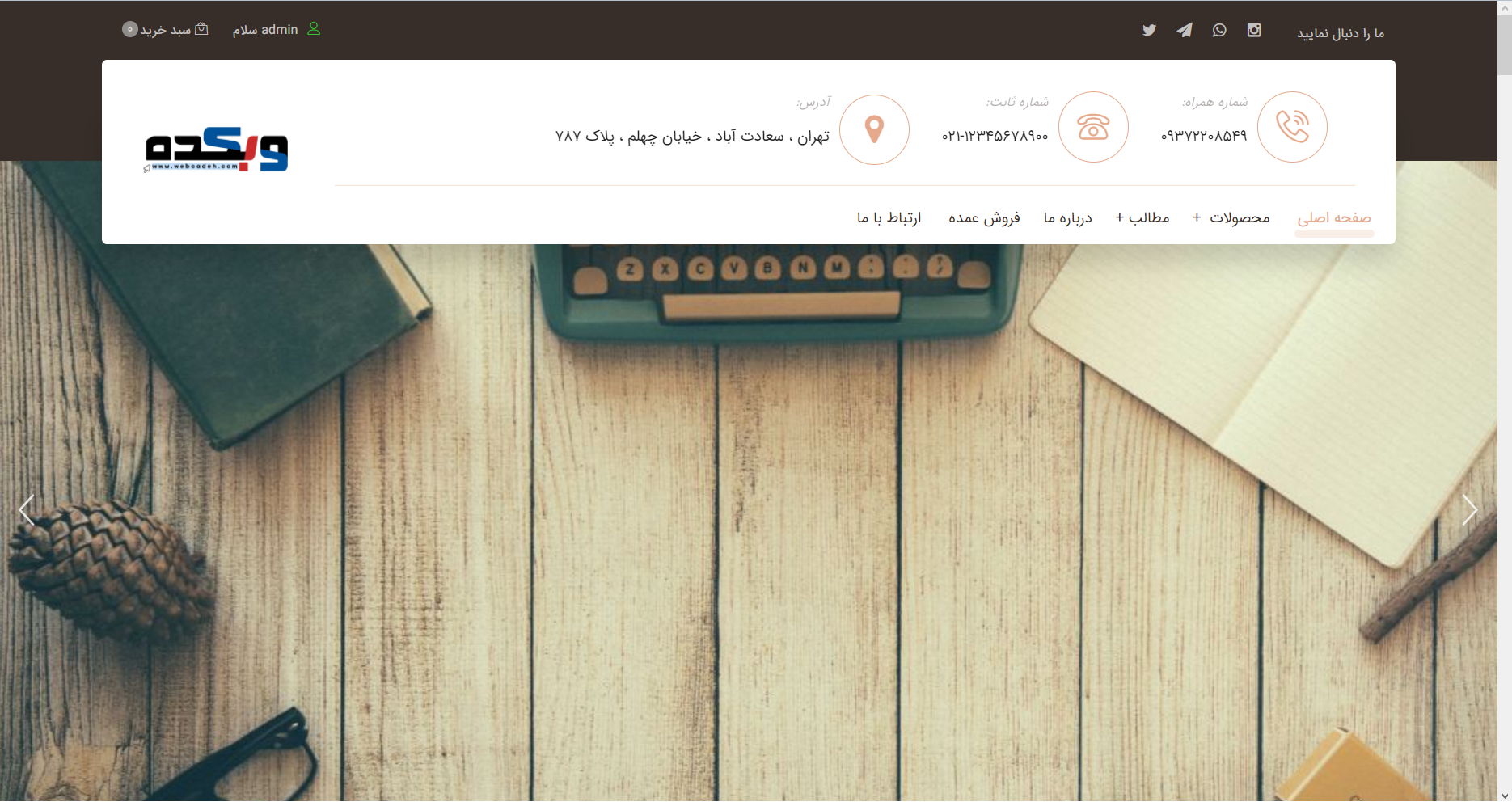Screen dimensions: 1512x802
Task: Open the Instagram social icon
Action: pos(1254,30)
